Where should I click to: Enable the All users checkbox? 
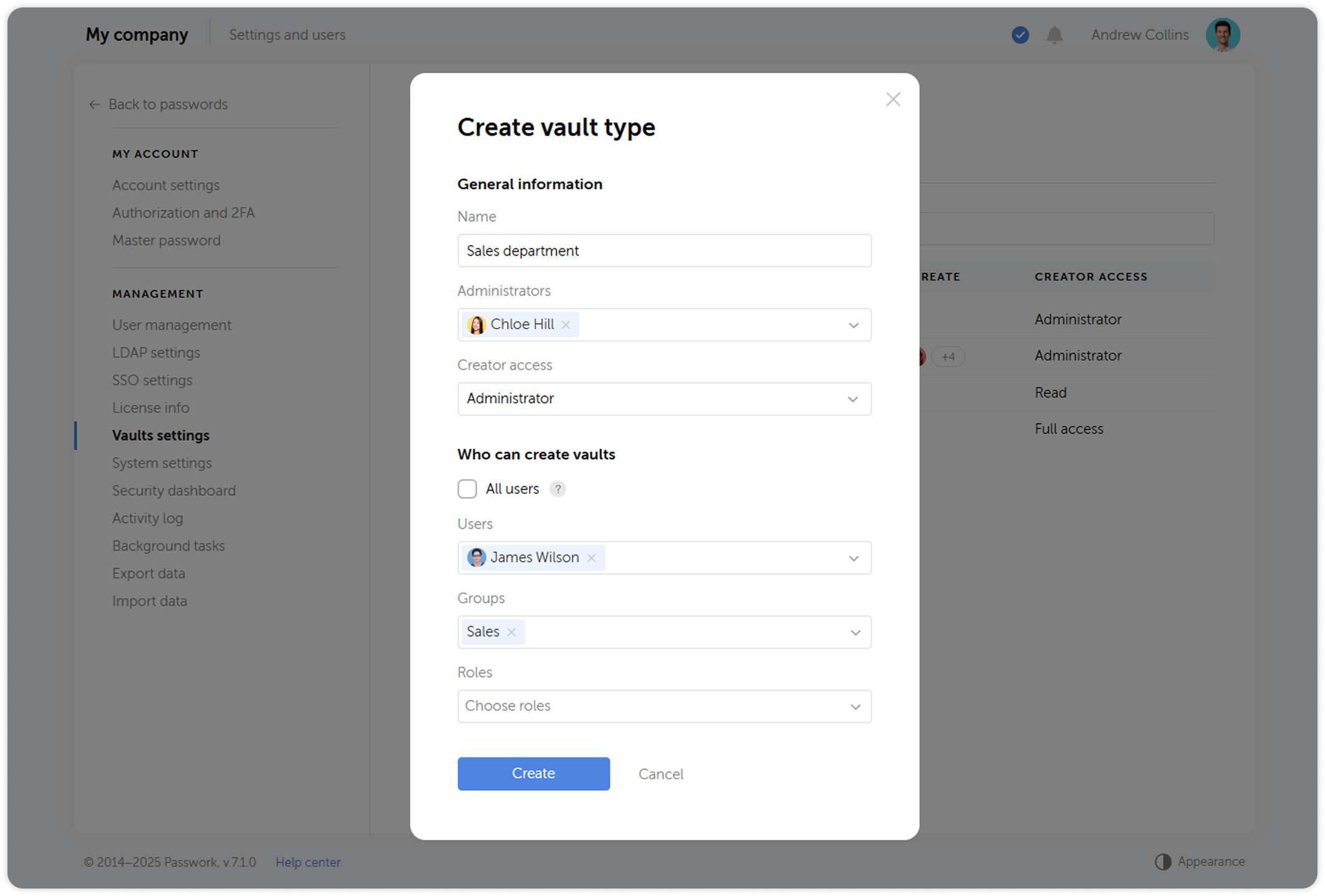[467, 489]
